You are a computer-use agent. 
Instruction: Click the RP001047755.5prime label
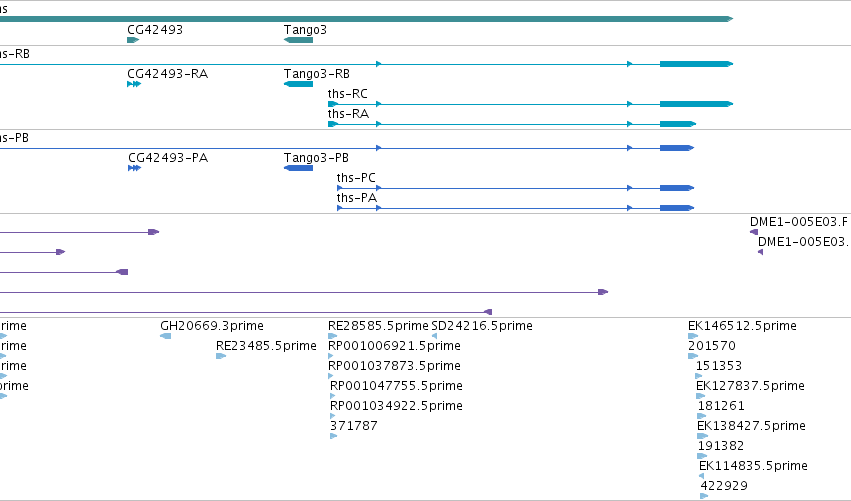pos(396,386)
